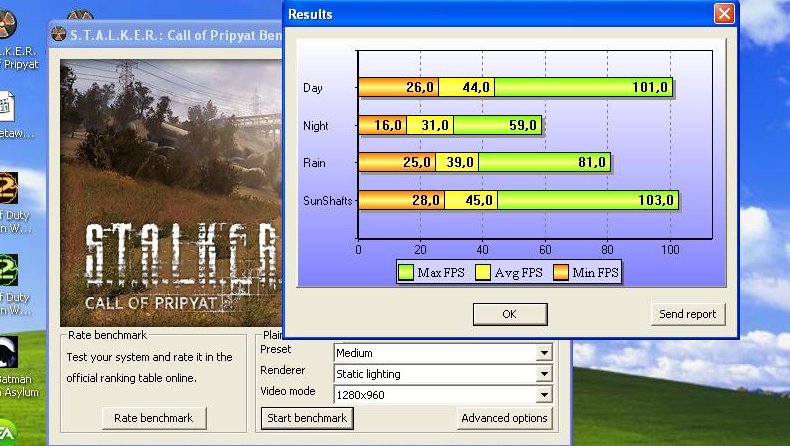The image size is (790, 446).
Task: Click the Rain max value 81,0
Action: [x=591, y=162]
